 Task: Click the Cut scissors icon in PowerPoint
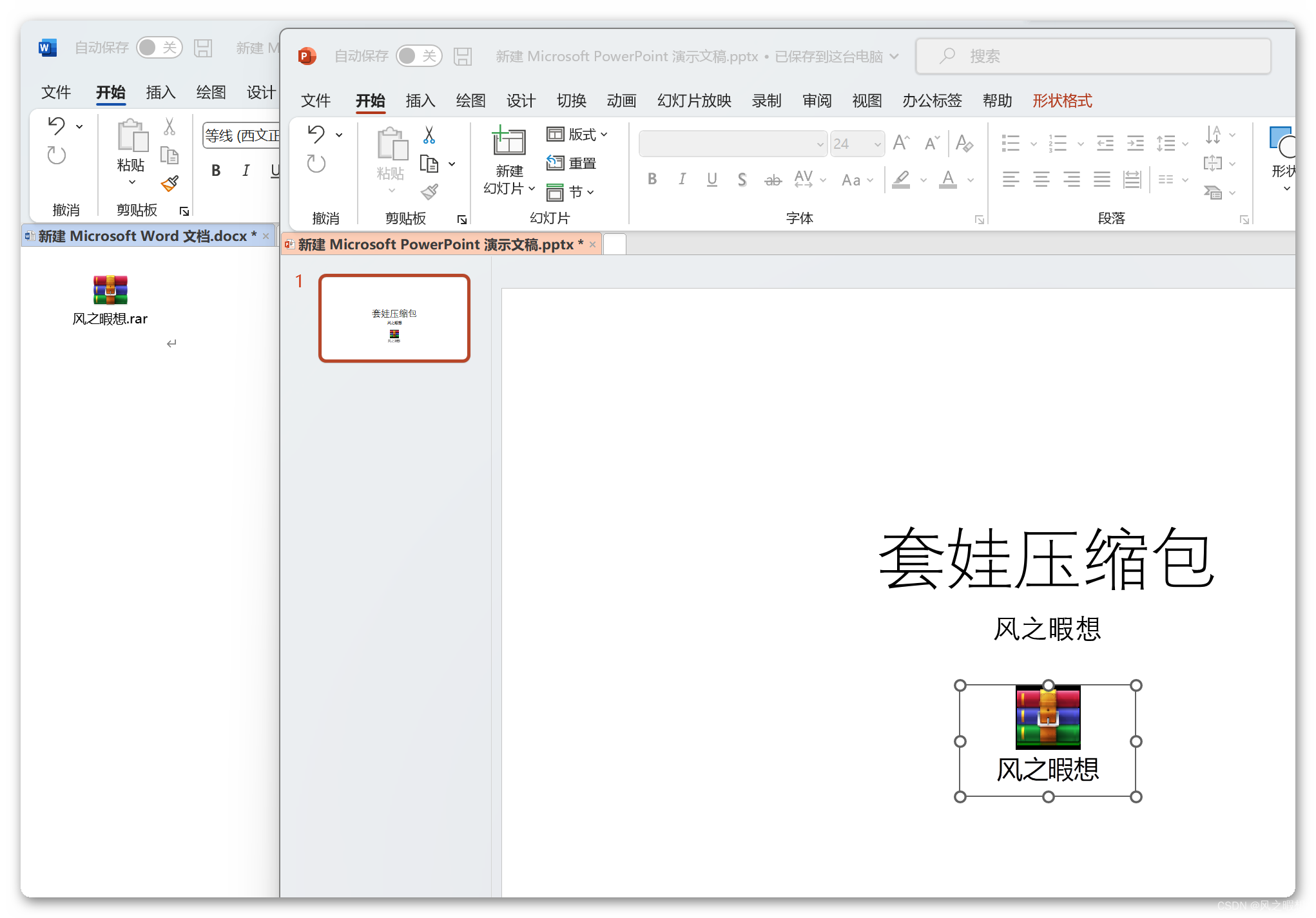(429, 135)
